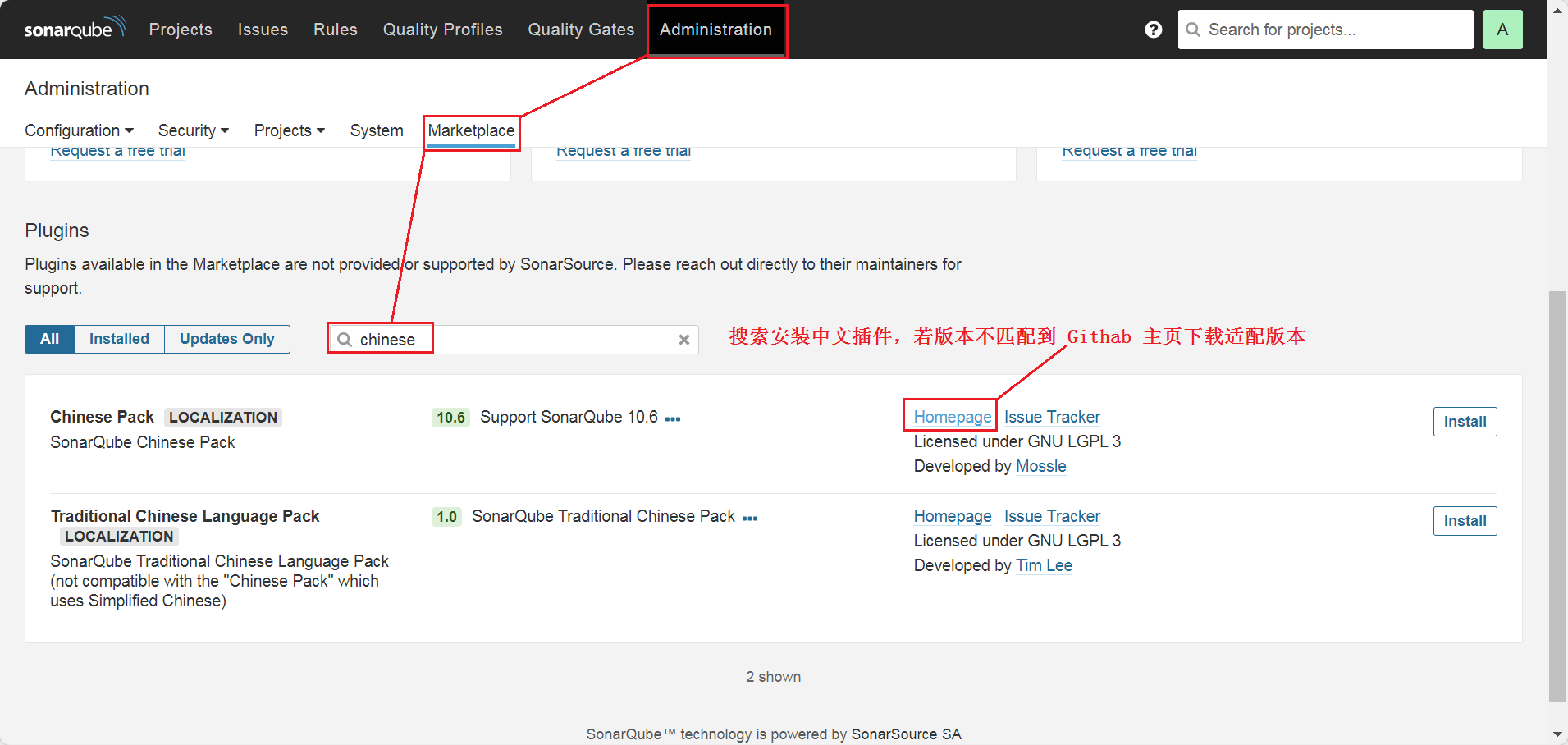
Task: Install Traditional Chinese Language Pack plugin
Action: [1465, 521]
